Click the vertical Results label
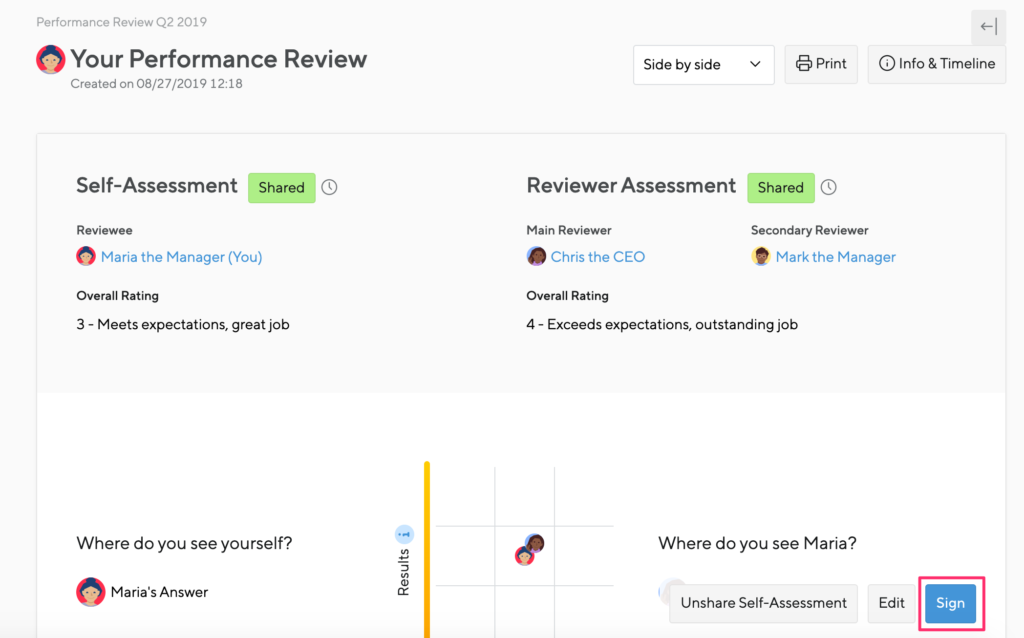The width and height of the screenshot is (1024, 638). 404,573
